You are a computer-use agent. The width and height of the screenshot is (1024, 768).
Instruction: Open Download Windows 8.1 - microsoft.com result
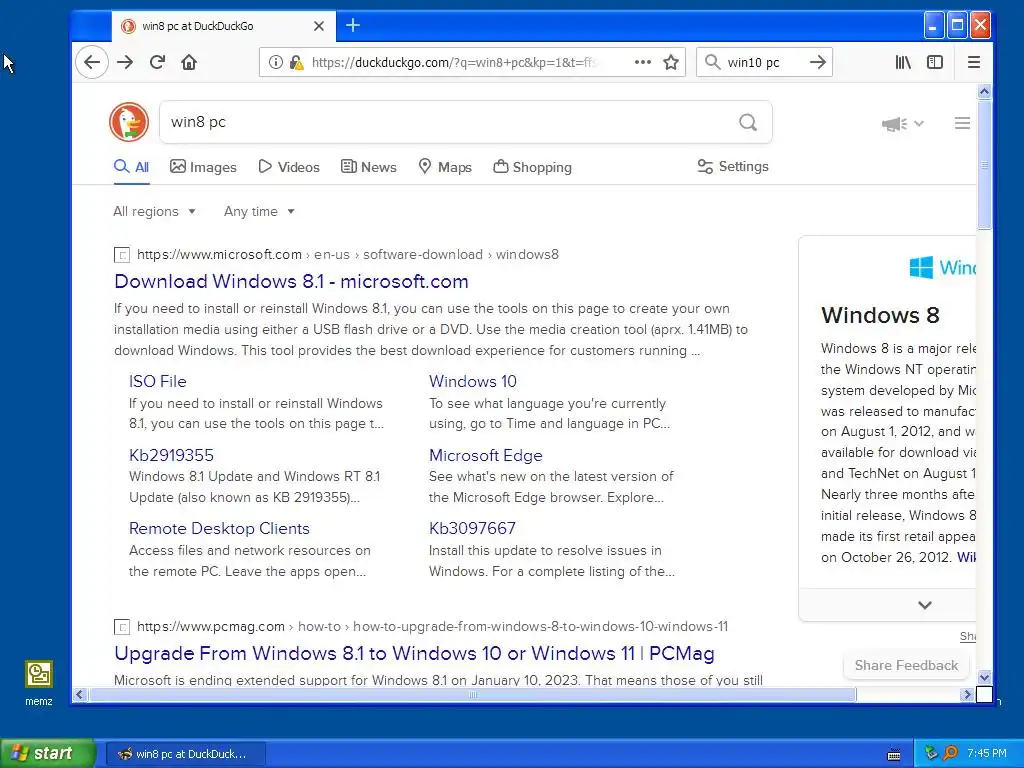[291, 281]
